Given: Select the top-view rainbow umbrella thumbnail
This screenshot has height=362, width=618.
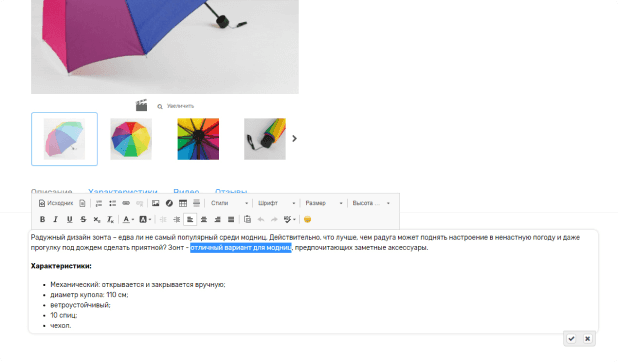Looking at the screenshot, I should [x=131, y=139].
